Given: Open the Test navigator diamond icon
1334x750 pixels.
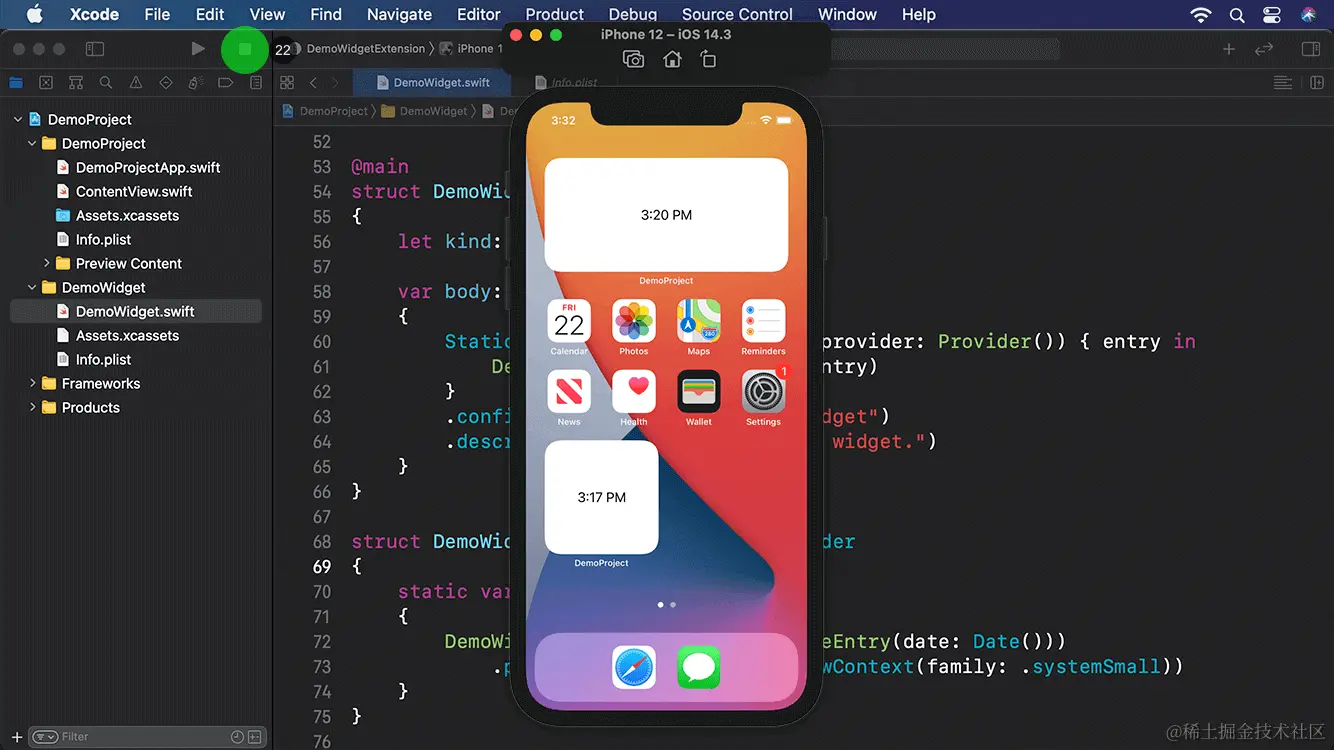Looking at the screenshot, I should pos(166,83).
